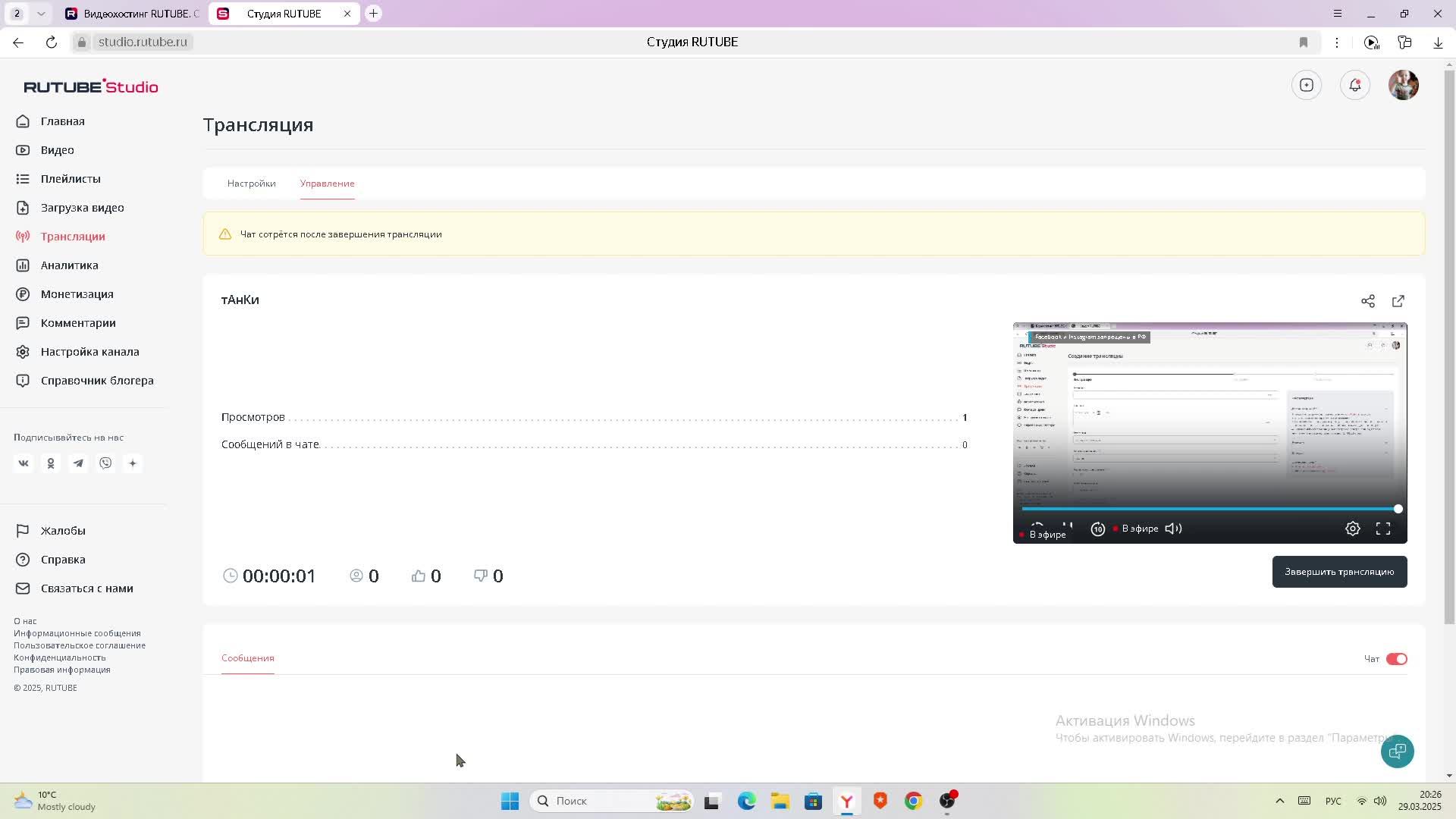
Task: Click the forward 10 seconds icon
Action: pos(1097,529)
